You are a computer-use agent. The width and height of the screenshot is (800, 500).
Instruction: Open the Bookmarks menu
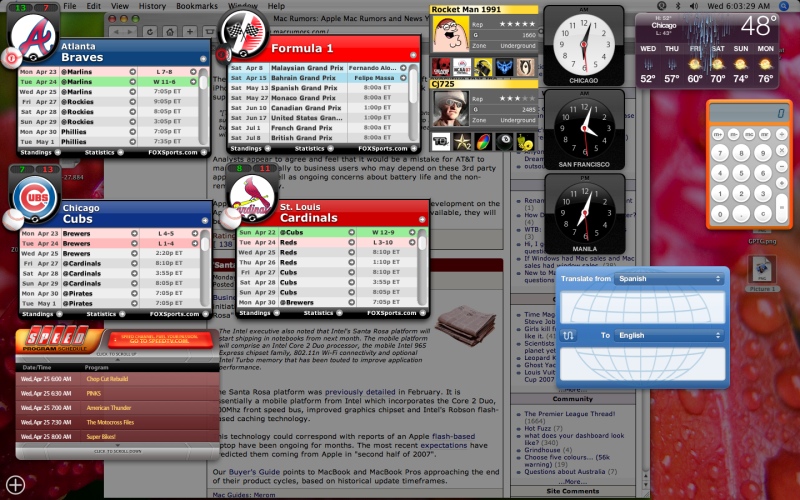coord(196,6)
